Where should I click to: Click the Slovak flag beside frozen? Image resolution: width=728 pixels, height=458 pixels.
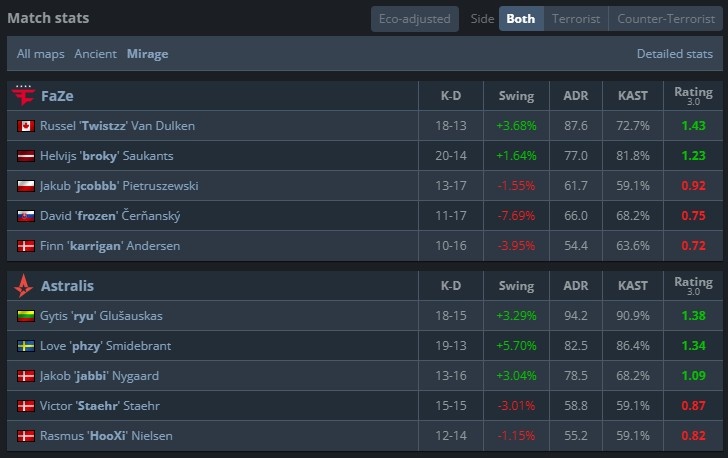pos(26,216)
